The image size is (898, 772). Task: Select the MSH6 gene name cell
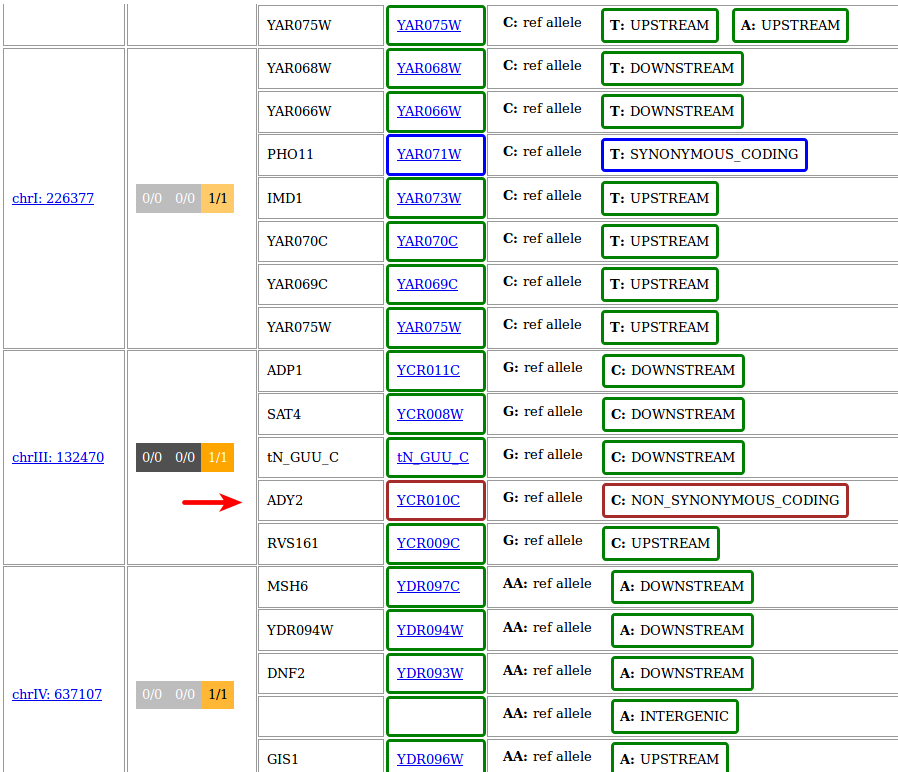(x=321, y=586)
